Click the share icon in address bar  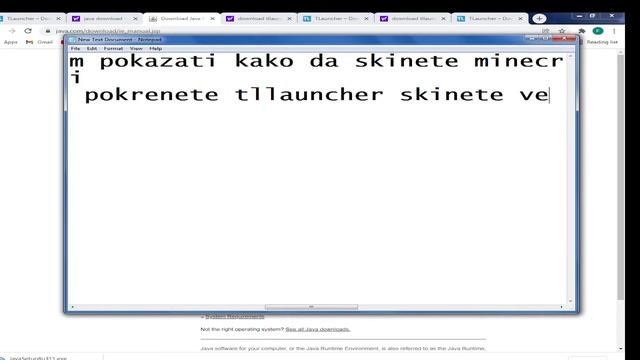(546, 31)
